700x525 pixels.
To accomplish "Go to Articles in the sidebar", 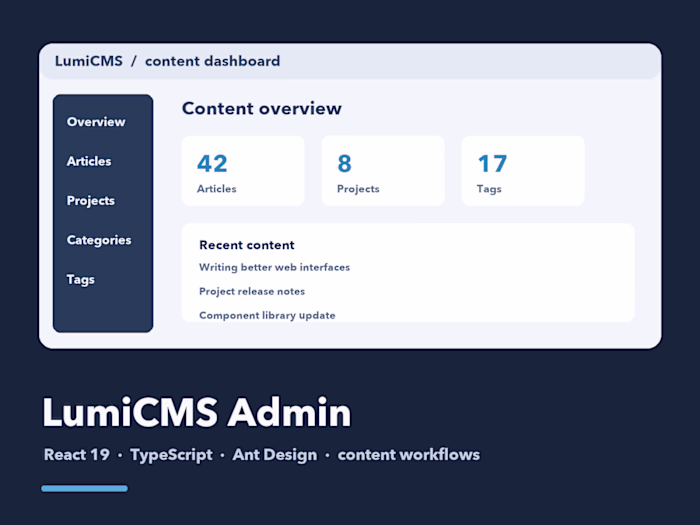I will click(89, 161).
